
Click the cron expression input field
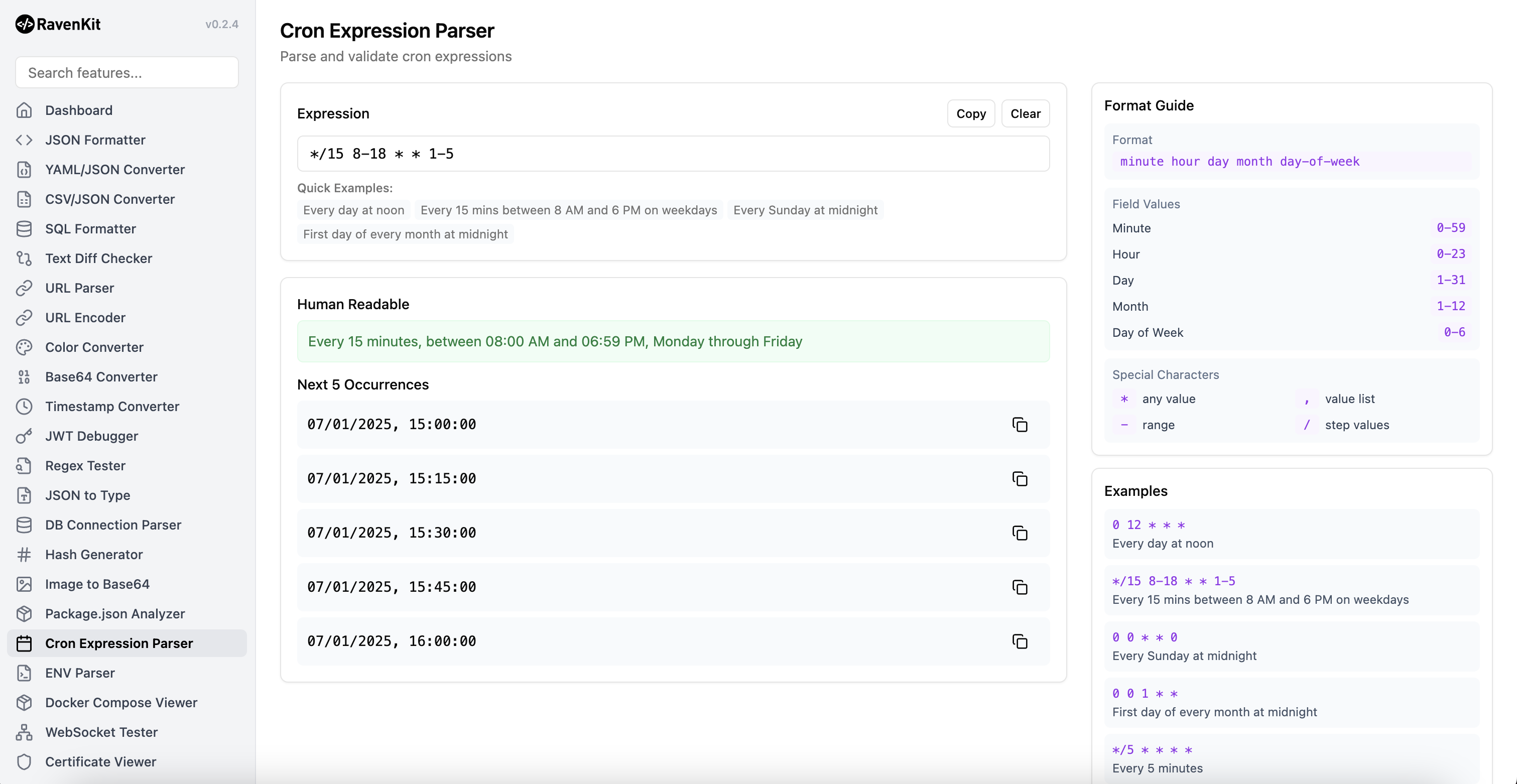point(673,154)
